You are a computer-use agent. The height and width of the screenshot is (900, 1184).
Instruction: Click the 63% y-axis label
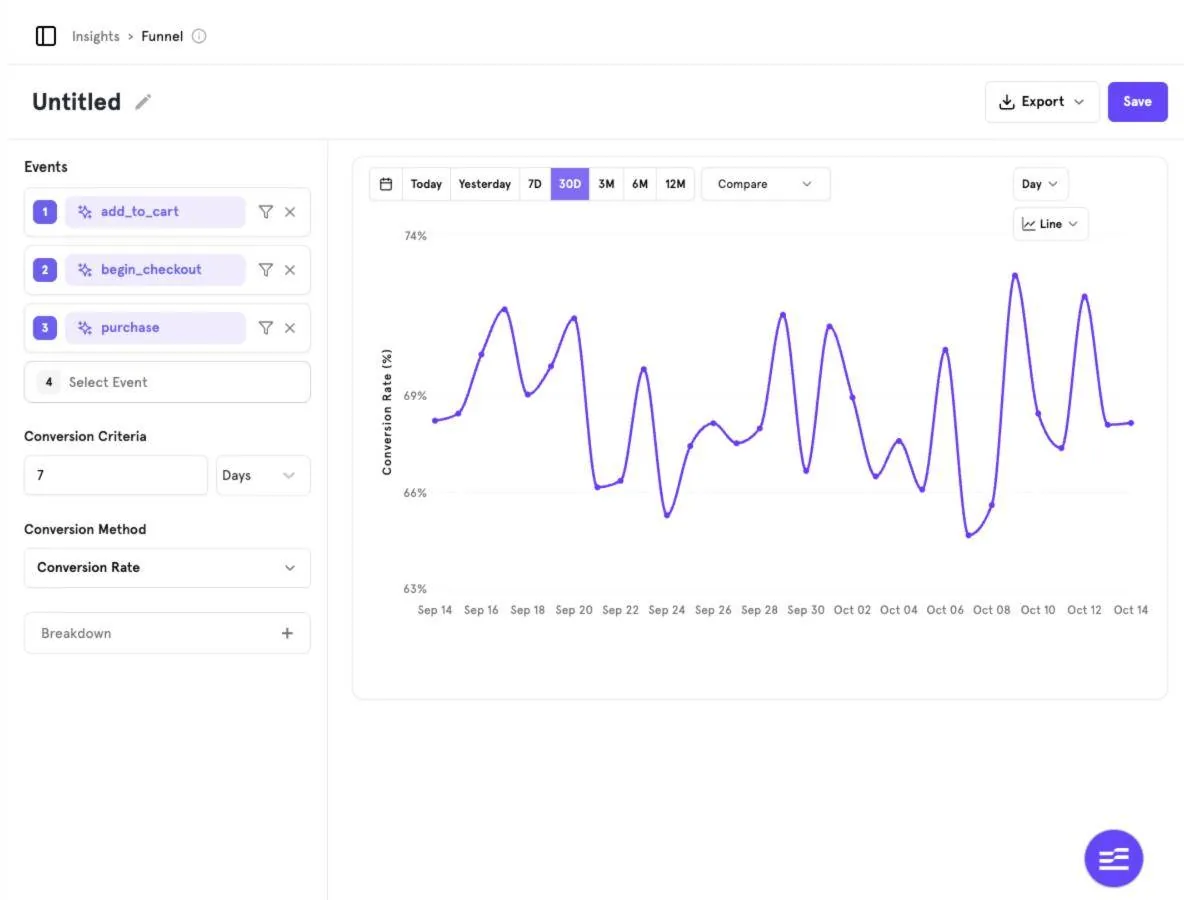coord(415,589)
